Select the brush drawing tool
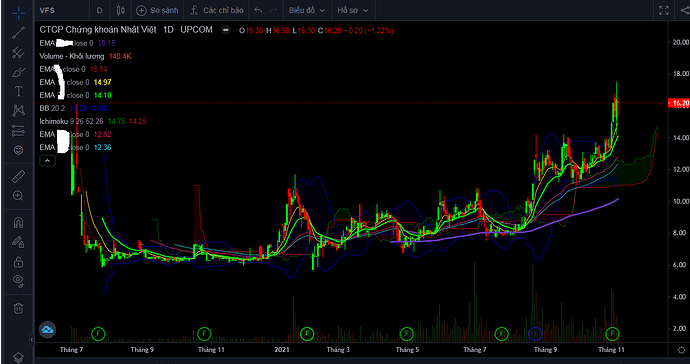The image size is (690, 364). point(18,72)
